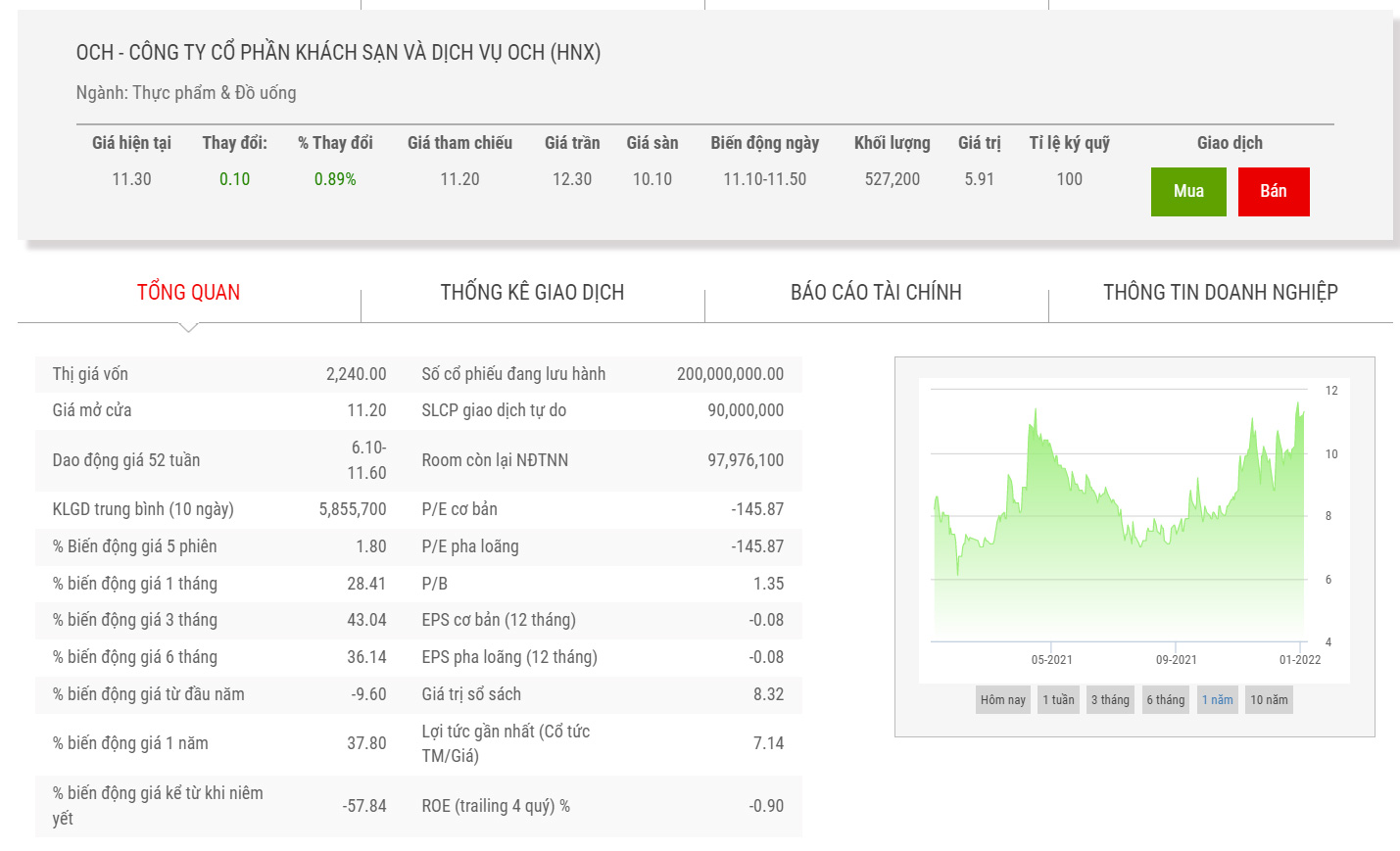Image resolution: width=1400 pixels, height=851 pixels.
Task: Click the Giá trị sổ sách row
Action: coord(602,694)
